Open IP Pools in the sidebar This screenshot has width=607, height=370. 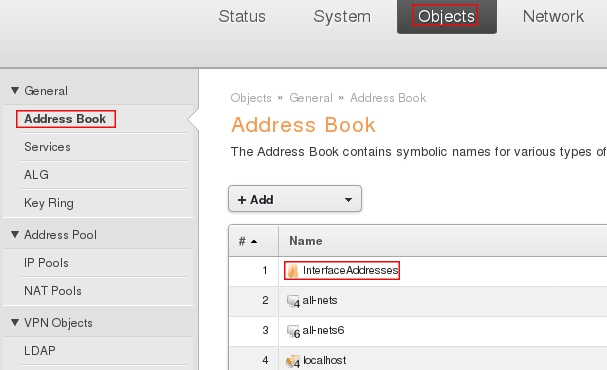(46, 263)
